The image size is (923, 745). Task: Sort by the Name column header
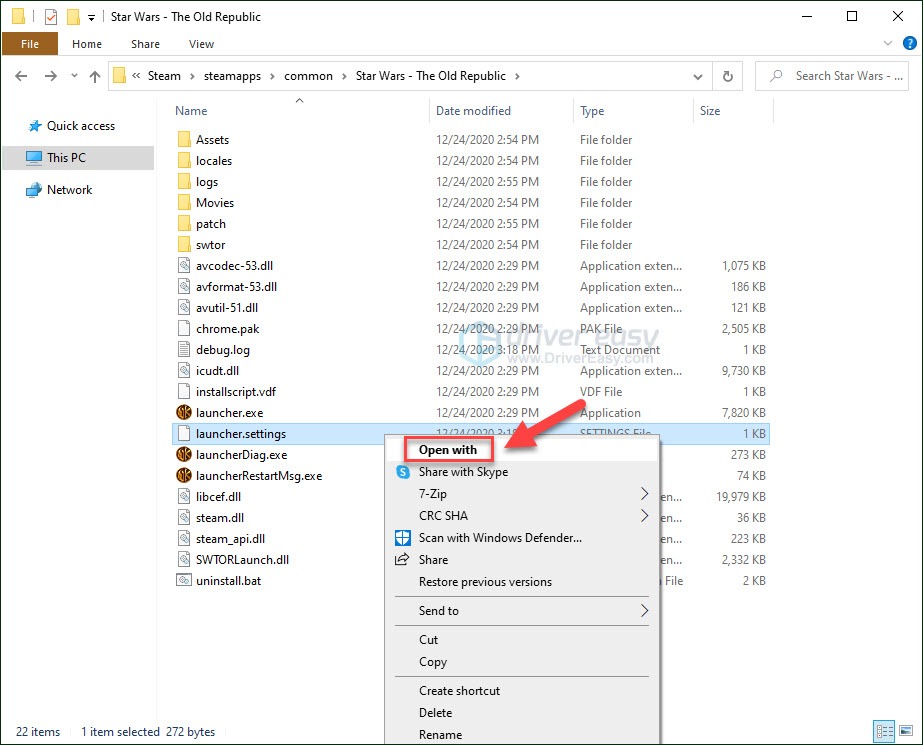pyautogui.click(x=191, y=111)
